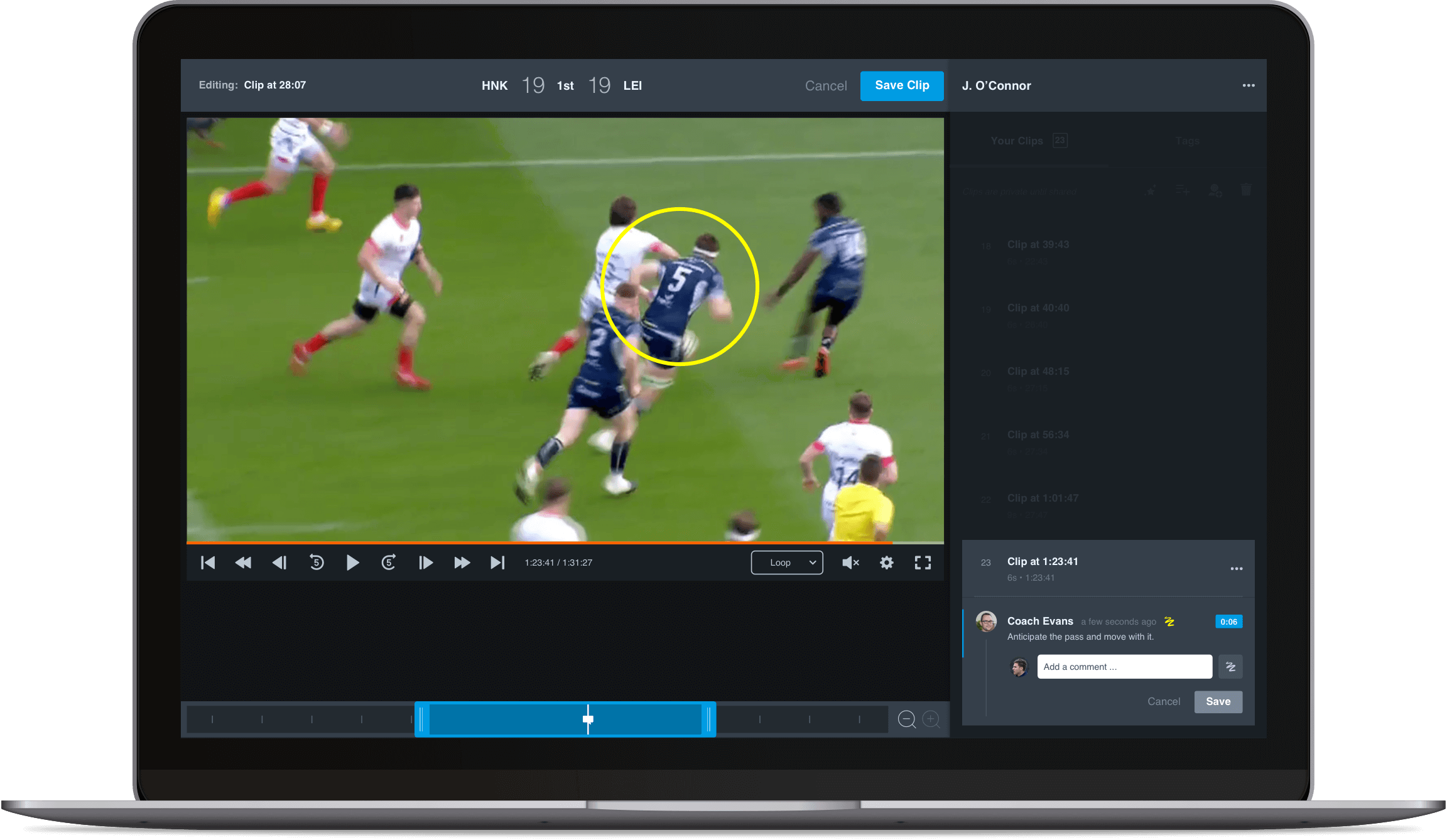
Task: Jump forward 5 seconds
Action: pos(389,563)
